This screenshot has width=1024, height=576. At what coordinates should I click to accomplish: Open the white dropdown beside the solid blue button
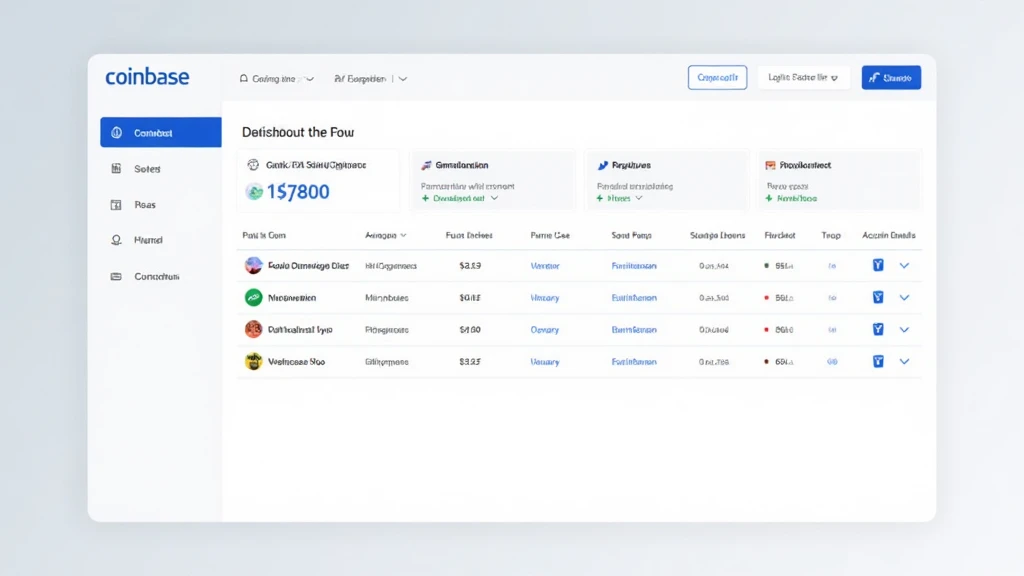click(803, 77)
